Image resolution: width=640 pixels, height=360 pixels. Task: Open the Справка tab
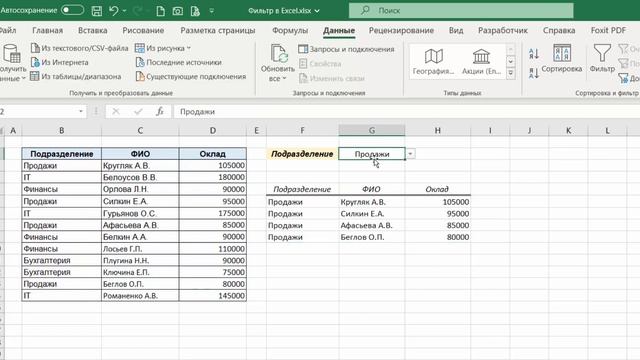[x=559, y=30]
